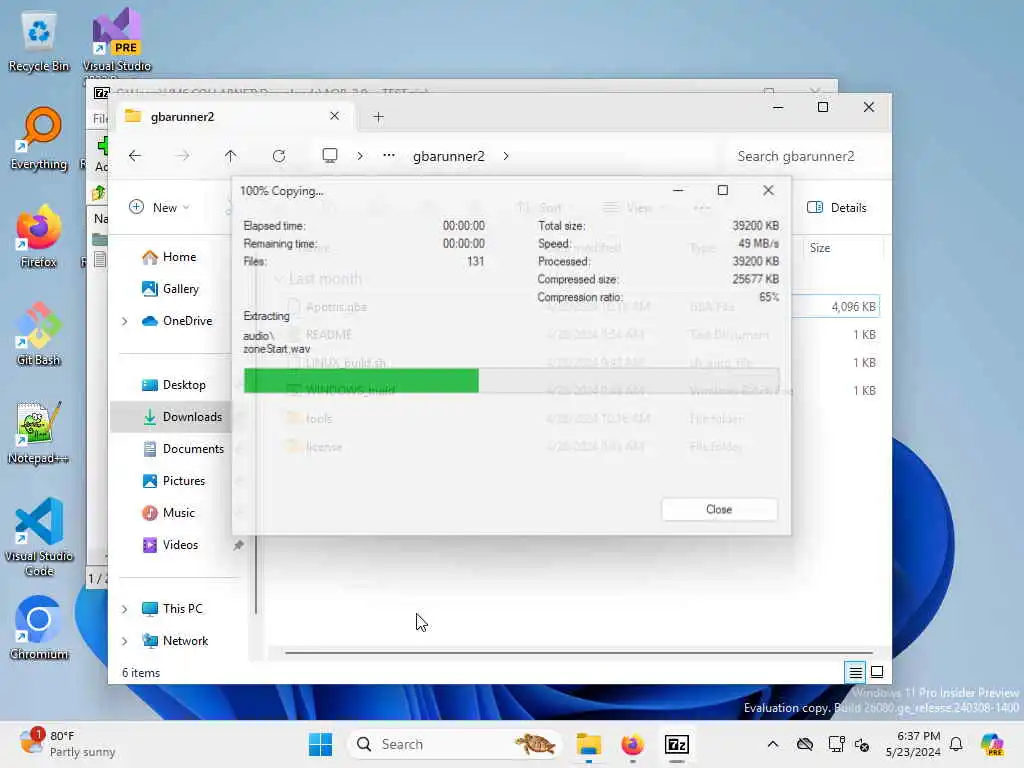This screenshot has width=1024, height=768.
Task: Open clock showing 6:37 PM
Action: (x=913, y=744)
